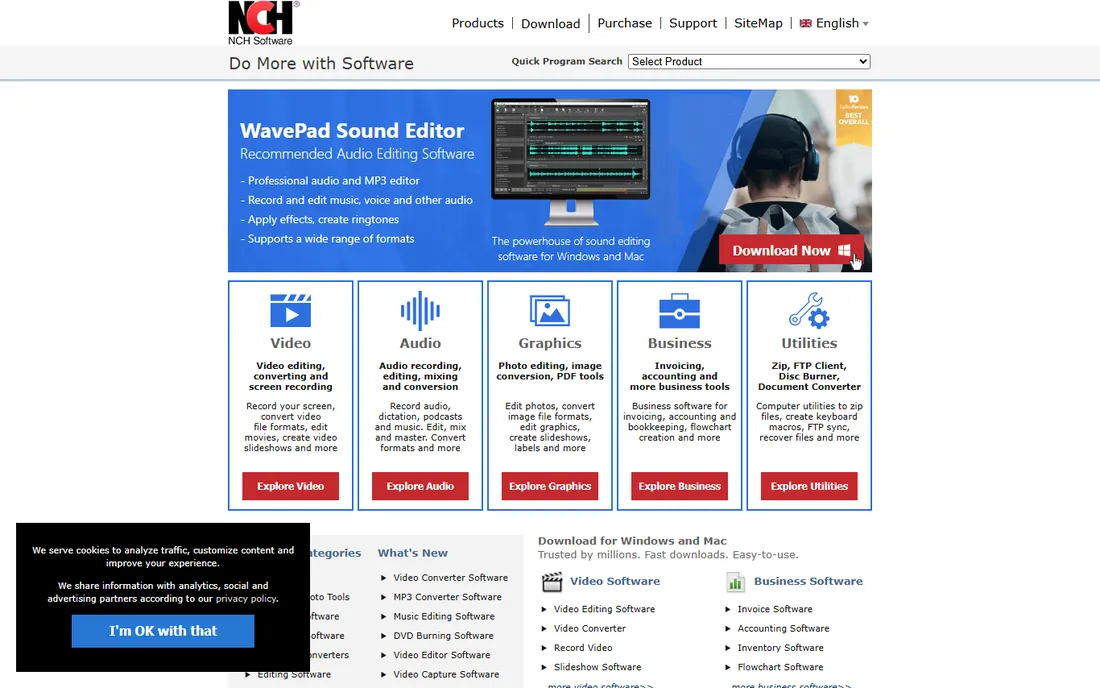Open the MP3 Converter Software link
The width and height of the screenshot is (1100, 688).
pos(448,598)
